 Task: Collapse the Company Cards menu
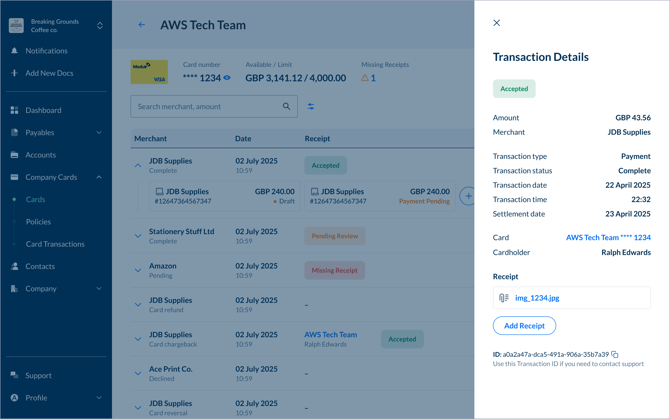coord(99,177)
